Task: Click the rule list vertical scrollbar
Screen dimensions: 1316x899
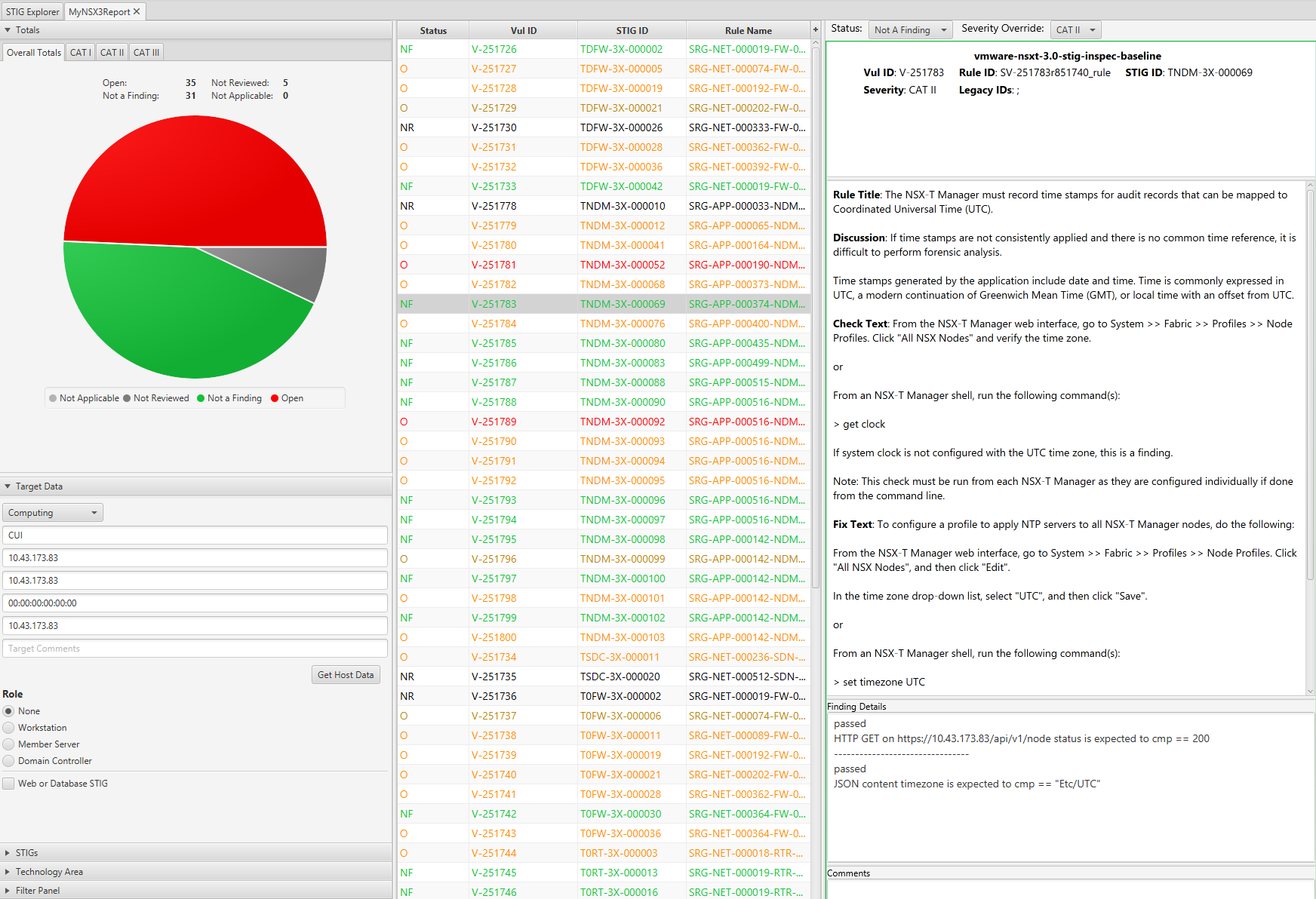Action: coord(815,317)
